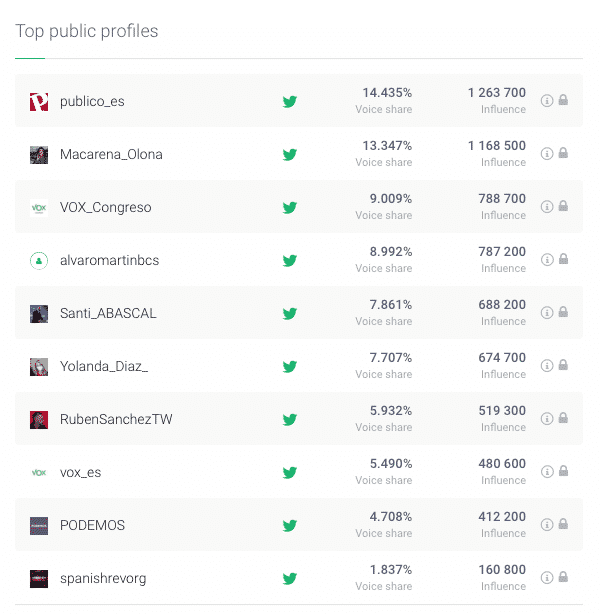
Task: Click the Santi_ABASCAL username
Action: point(108,313)
